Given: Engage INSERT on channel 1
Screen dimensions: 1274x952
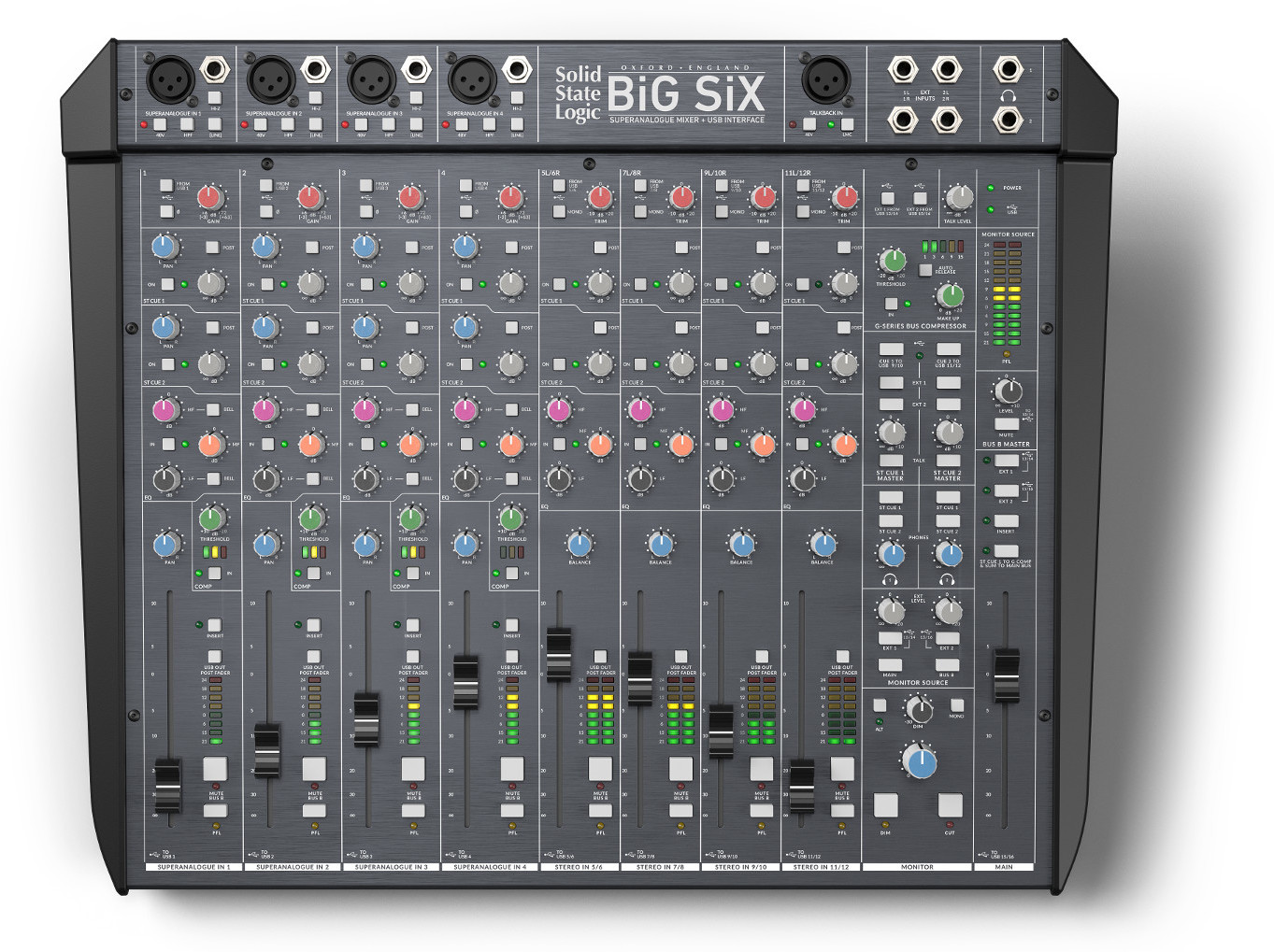Looking at the screenshot, I should point(214,625).
